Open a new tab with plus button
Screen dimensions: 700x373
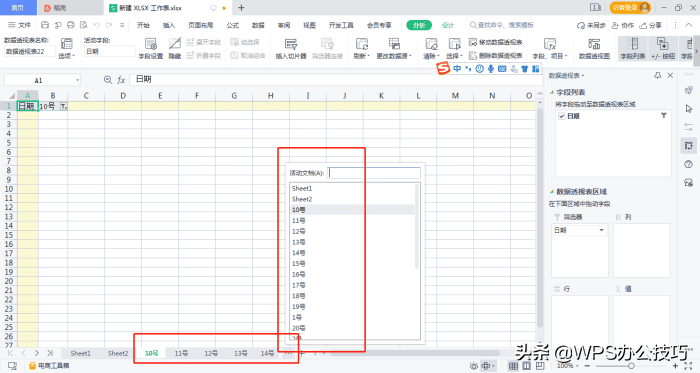(241, 8)
